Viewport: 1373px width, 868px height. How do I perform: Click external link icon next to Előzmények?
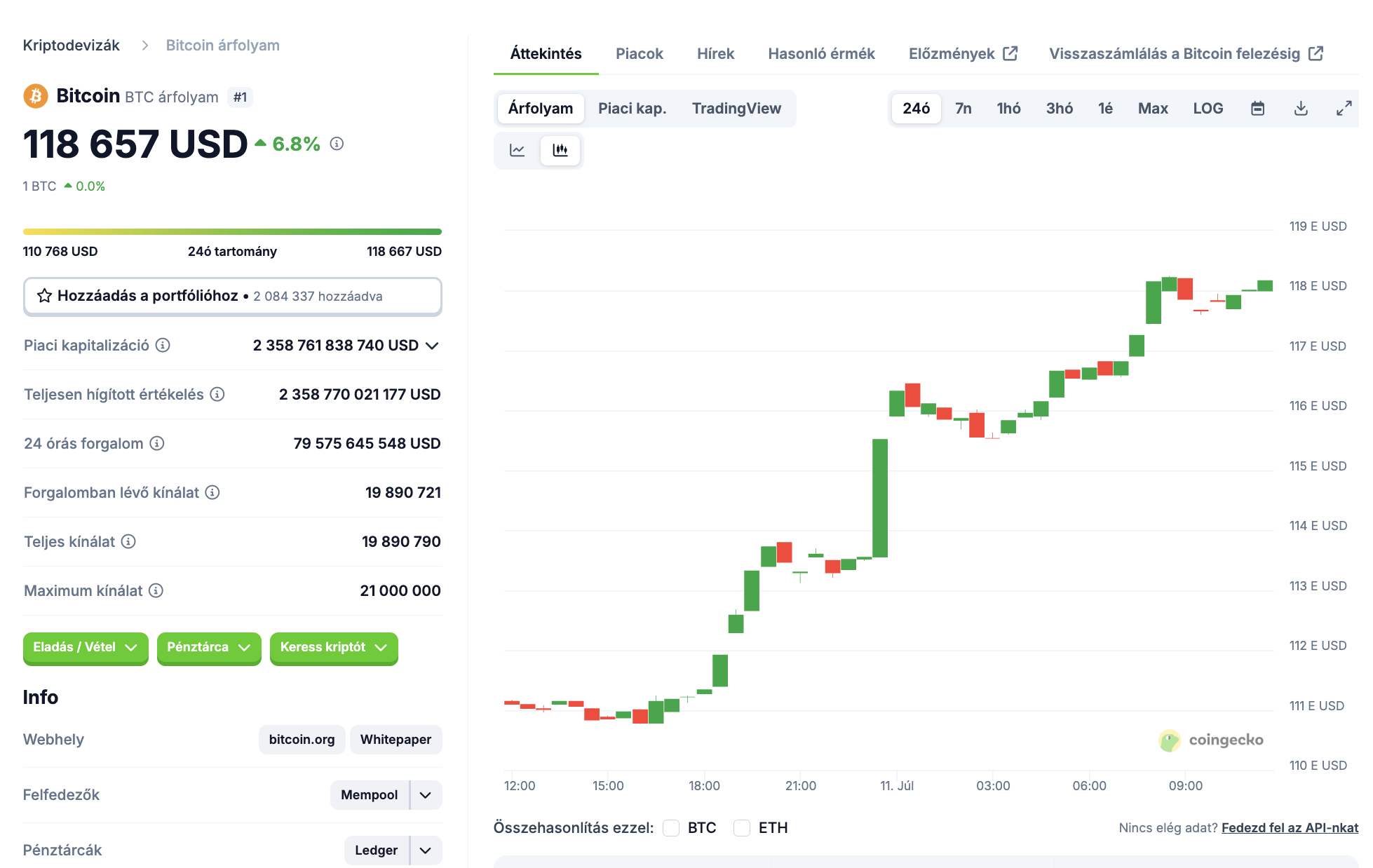tap(1010, 53)
